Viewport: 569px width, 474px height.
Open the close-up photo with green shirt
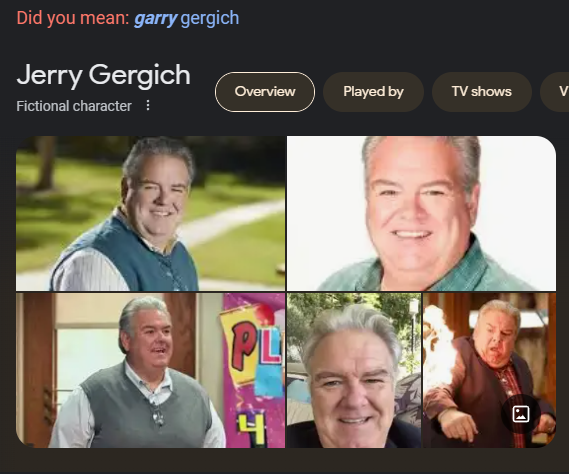click(x=421, y=213)
